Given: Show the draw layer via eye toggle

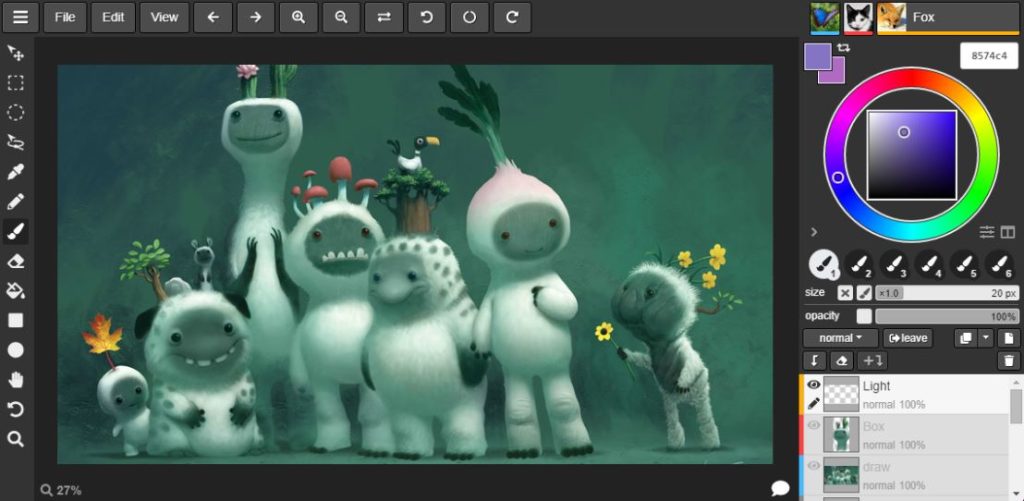Looking at the screenshot, I should pos(813,466).
